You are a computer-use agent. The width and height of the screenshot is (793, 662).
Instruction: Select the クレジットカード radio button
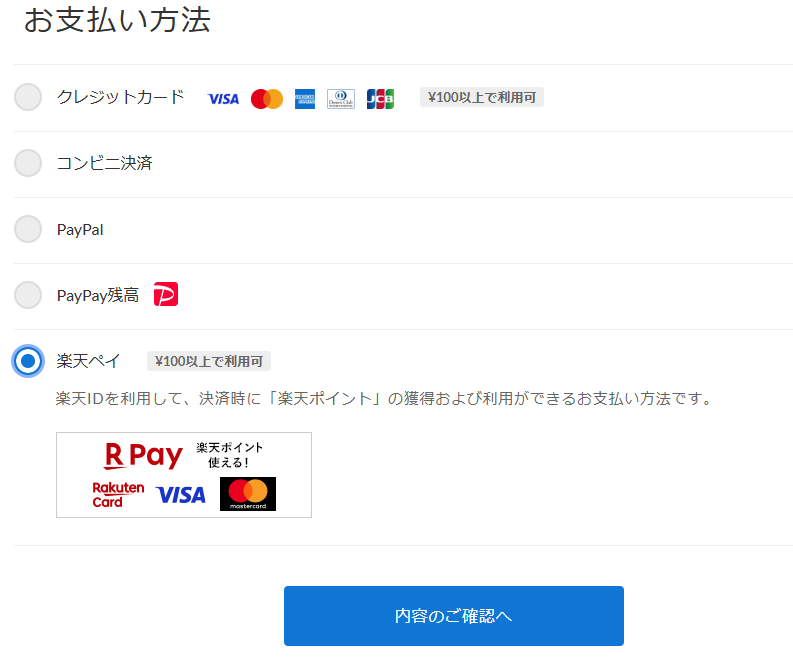pyautogui.click(x=28, y=97)
